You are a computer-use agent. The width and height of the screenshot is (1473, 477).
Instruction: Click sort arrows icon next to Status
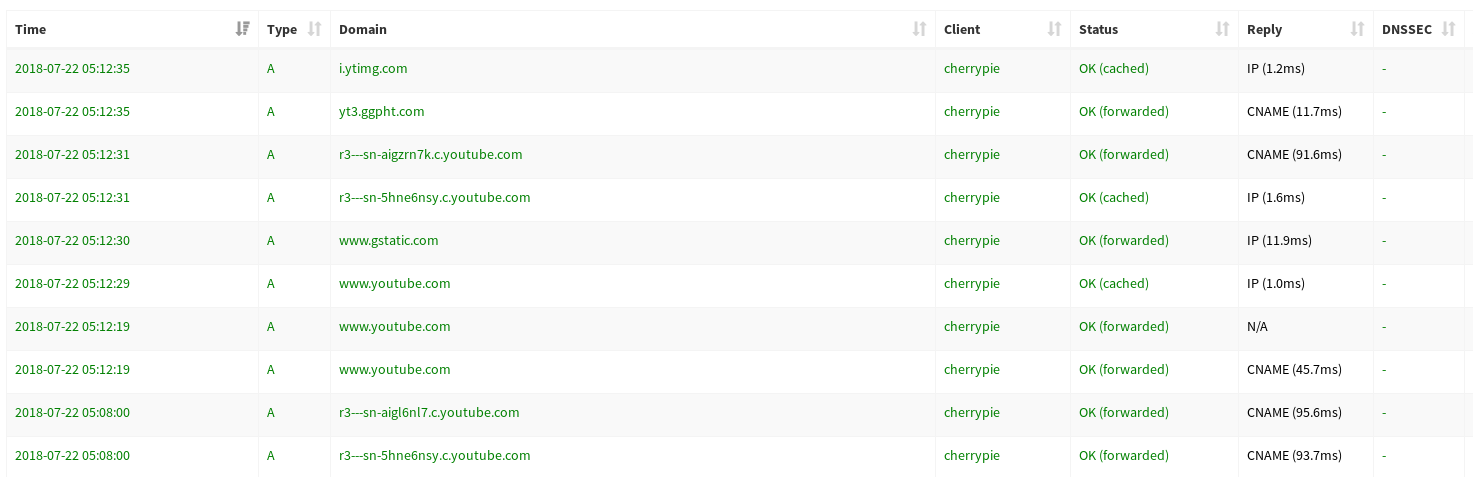coord(1222,29)
